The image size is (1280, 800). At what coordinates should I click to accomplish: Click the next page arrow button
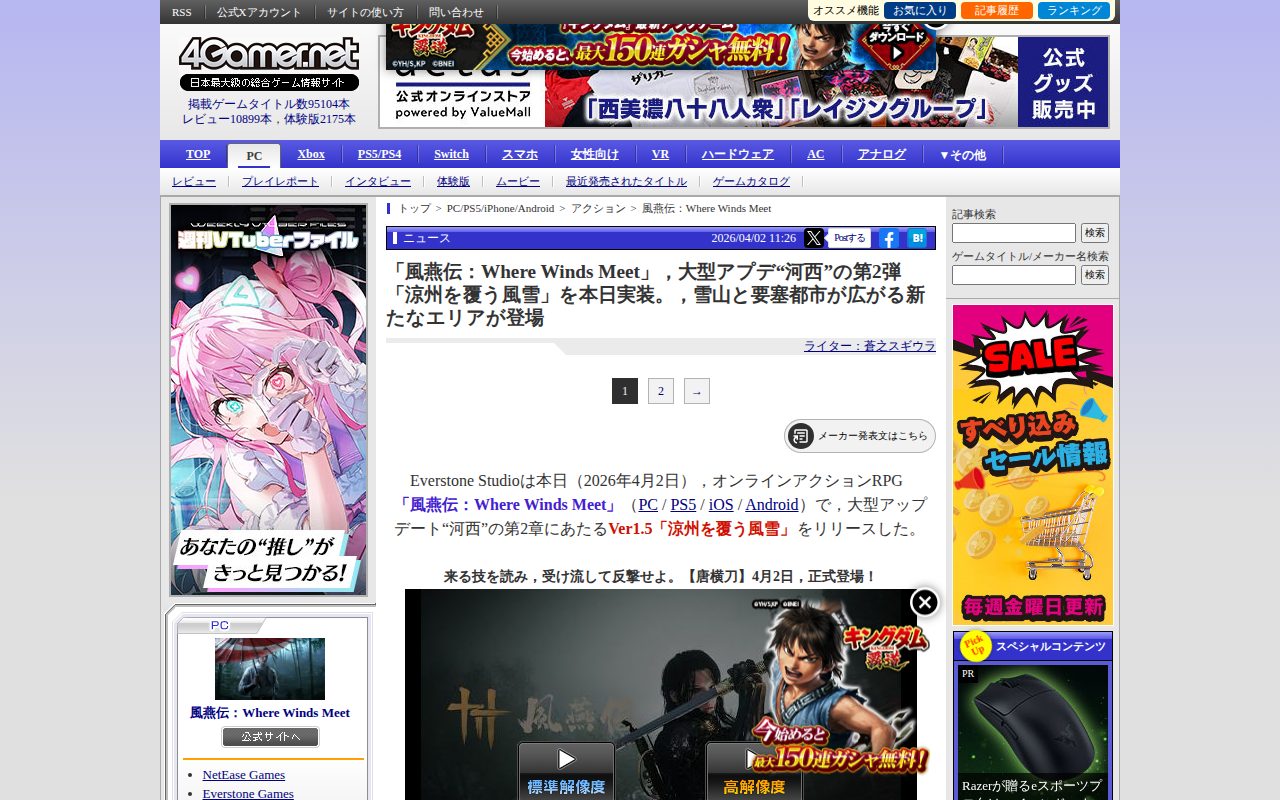point(697,391)
